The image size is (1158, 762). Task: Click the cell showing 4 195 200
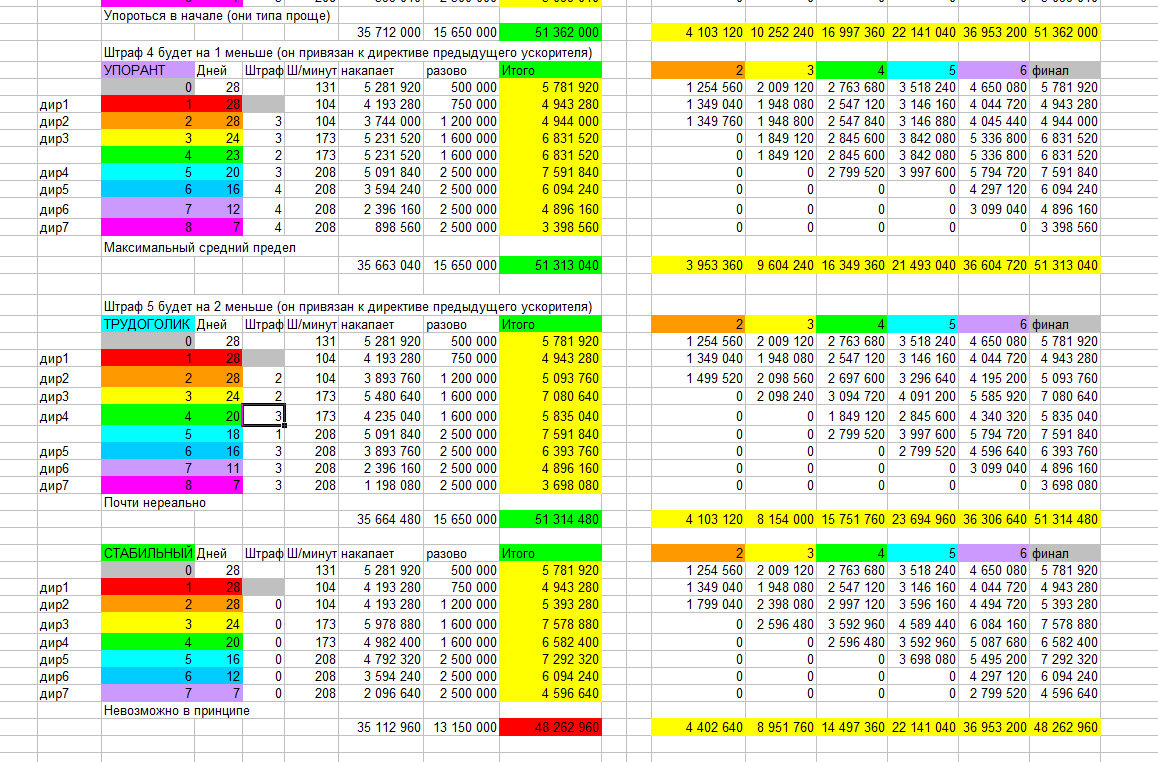pos(993,378)
